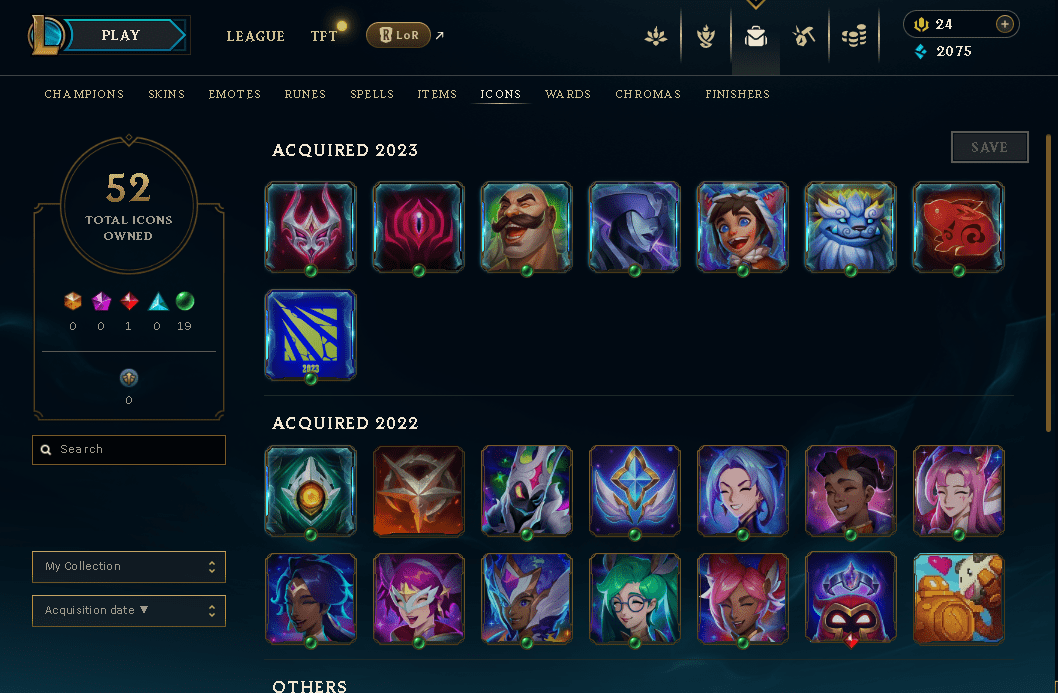This screenshot has height=693, width=1058.
Task: Open the Profile laurel icon in top navigation
Action: pos(706,36)
